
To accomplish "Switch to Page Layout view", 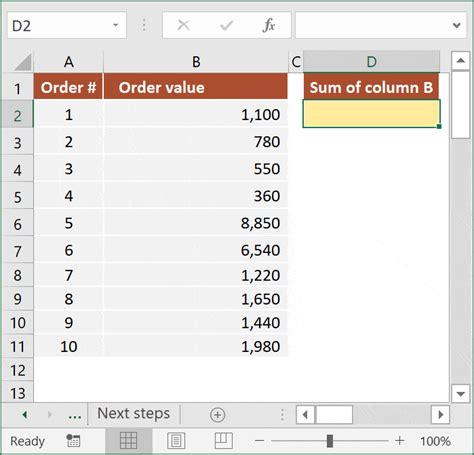I will click(x=176, y=441).
